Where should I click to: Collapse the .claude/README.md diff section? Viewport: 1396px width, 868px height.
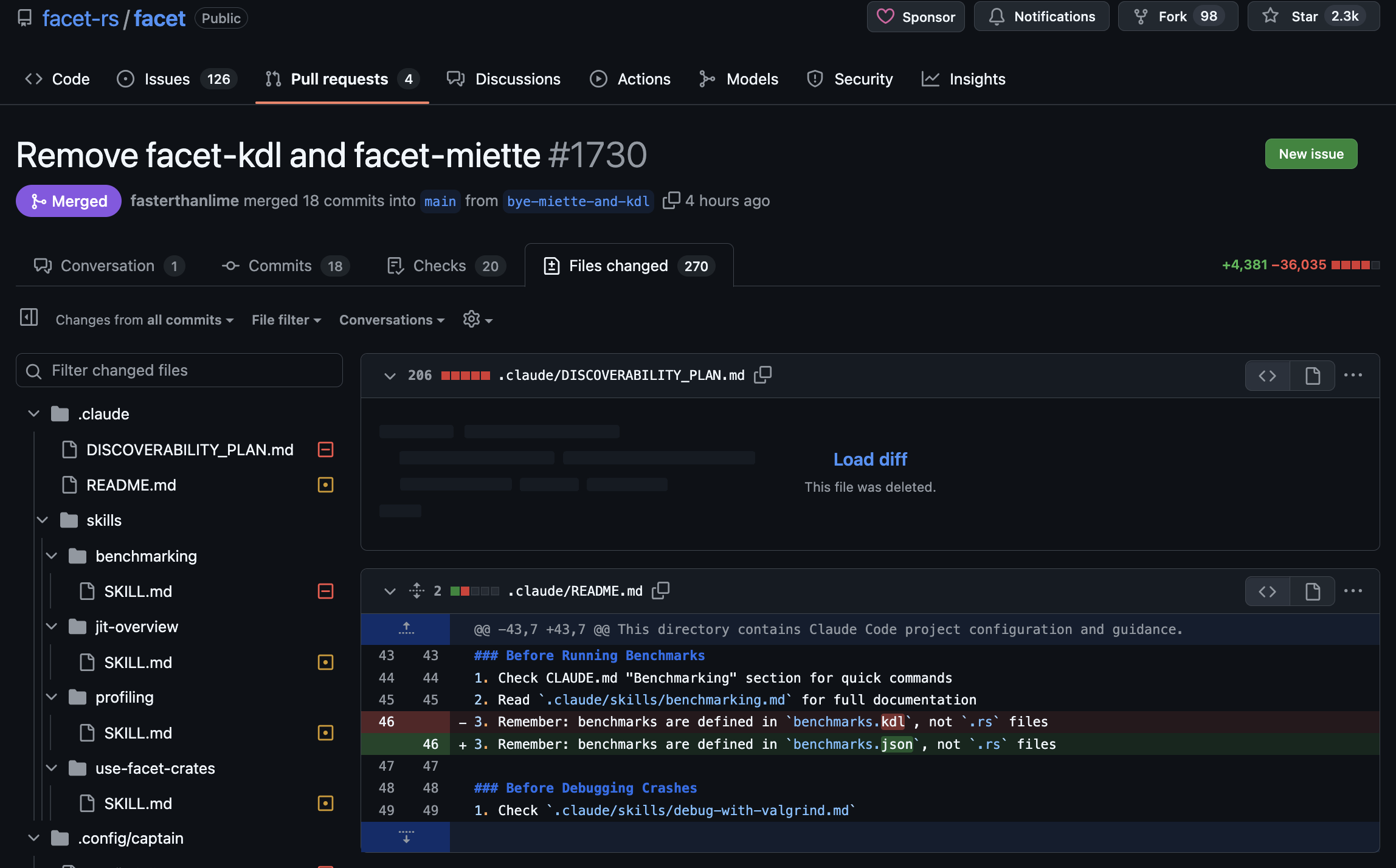point(390,591)
